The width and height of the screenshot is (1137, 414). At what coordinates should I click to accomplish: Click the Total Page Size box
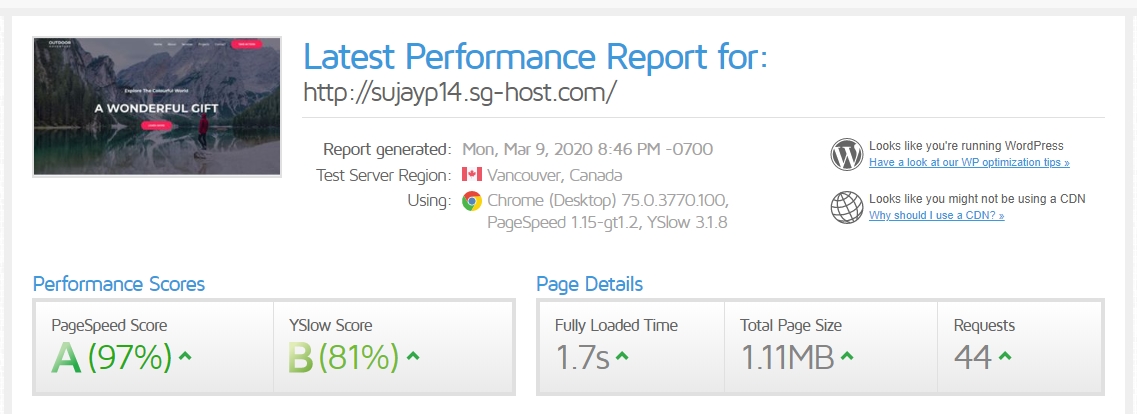[831, 347]
